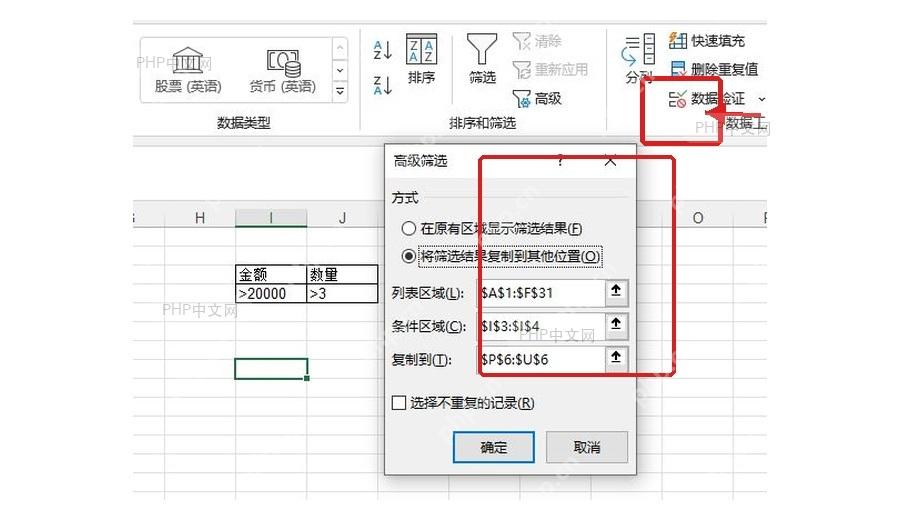Select the Currencies (货币) data type
The height and width of the screenshot is (520, 900).
click(x=282, y=70)
